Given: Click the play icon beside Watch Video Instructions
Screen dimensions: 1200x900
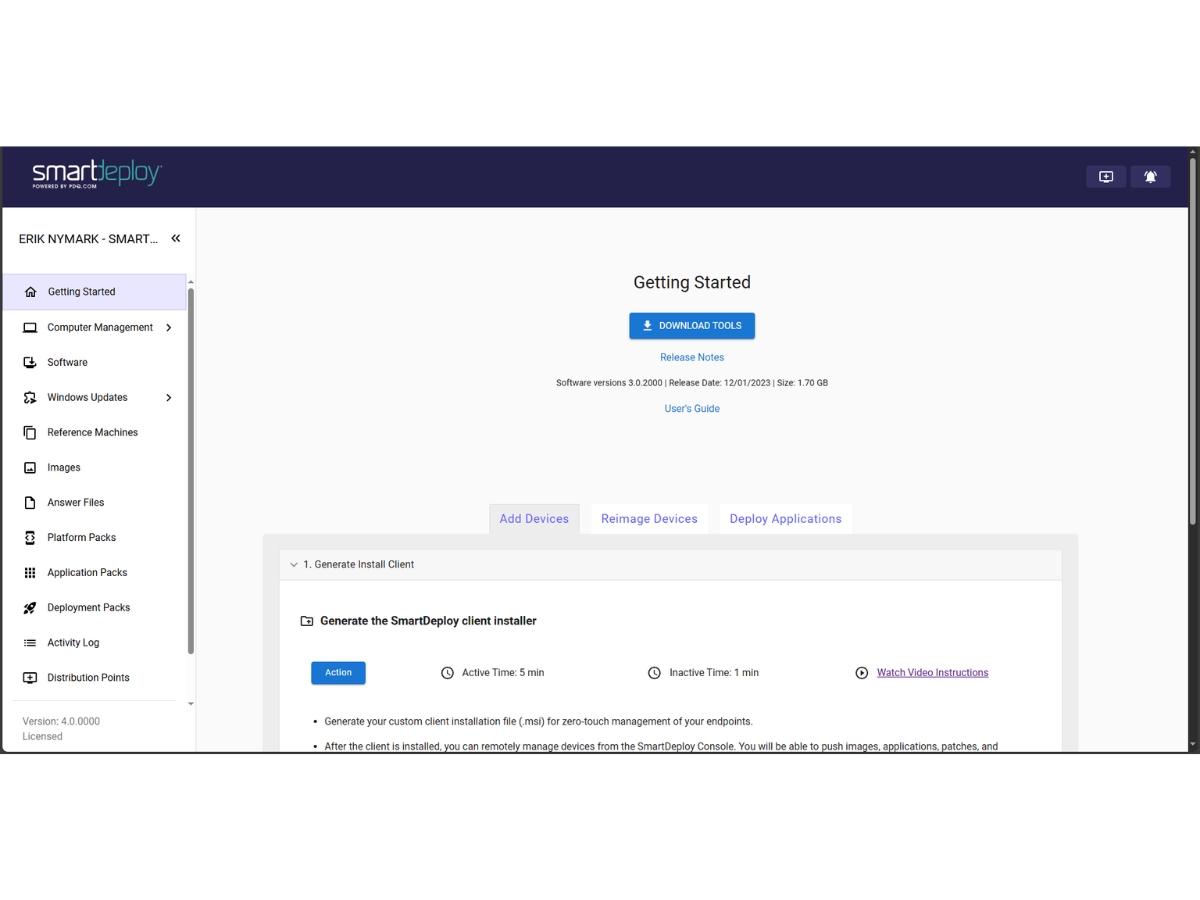Looking at the screenshot, I should pyautogui.click(x=862, y=673).
